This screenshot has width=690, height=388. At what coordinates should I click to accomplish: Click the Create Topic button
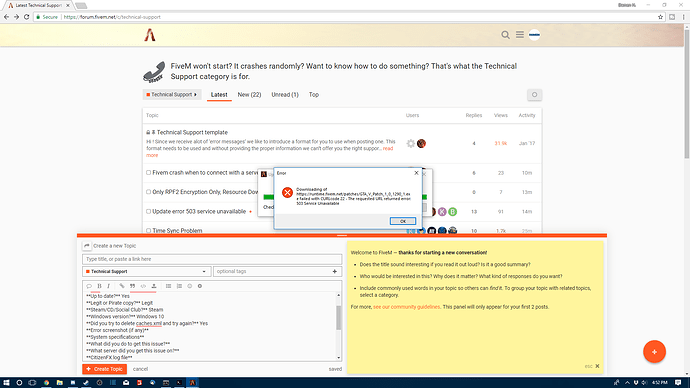(x=104, y=369)
